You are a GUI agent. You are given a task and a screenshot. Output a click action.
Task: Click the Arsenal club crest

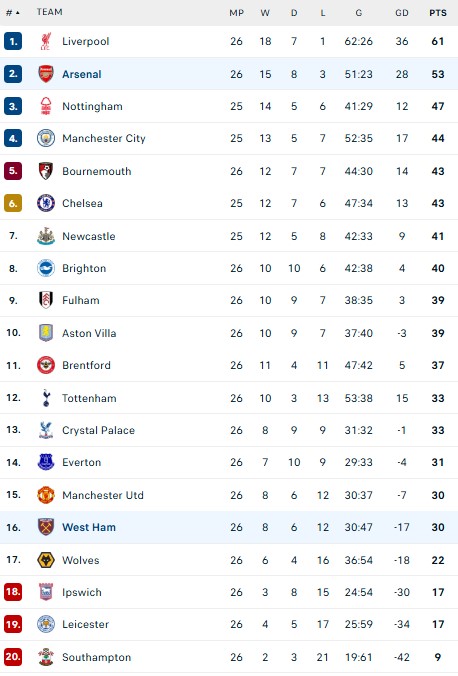[x=46, y=74]
